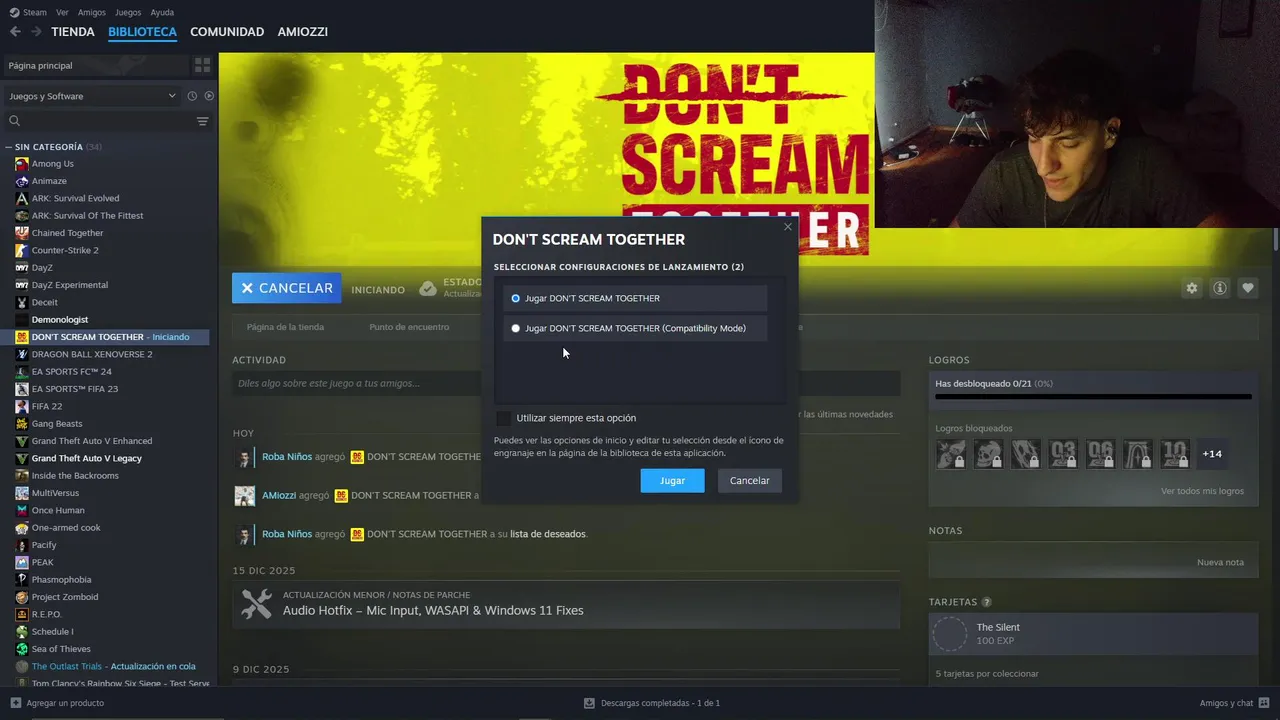
Task: Click the forward navigation arrow
Action: click(36, 32)
